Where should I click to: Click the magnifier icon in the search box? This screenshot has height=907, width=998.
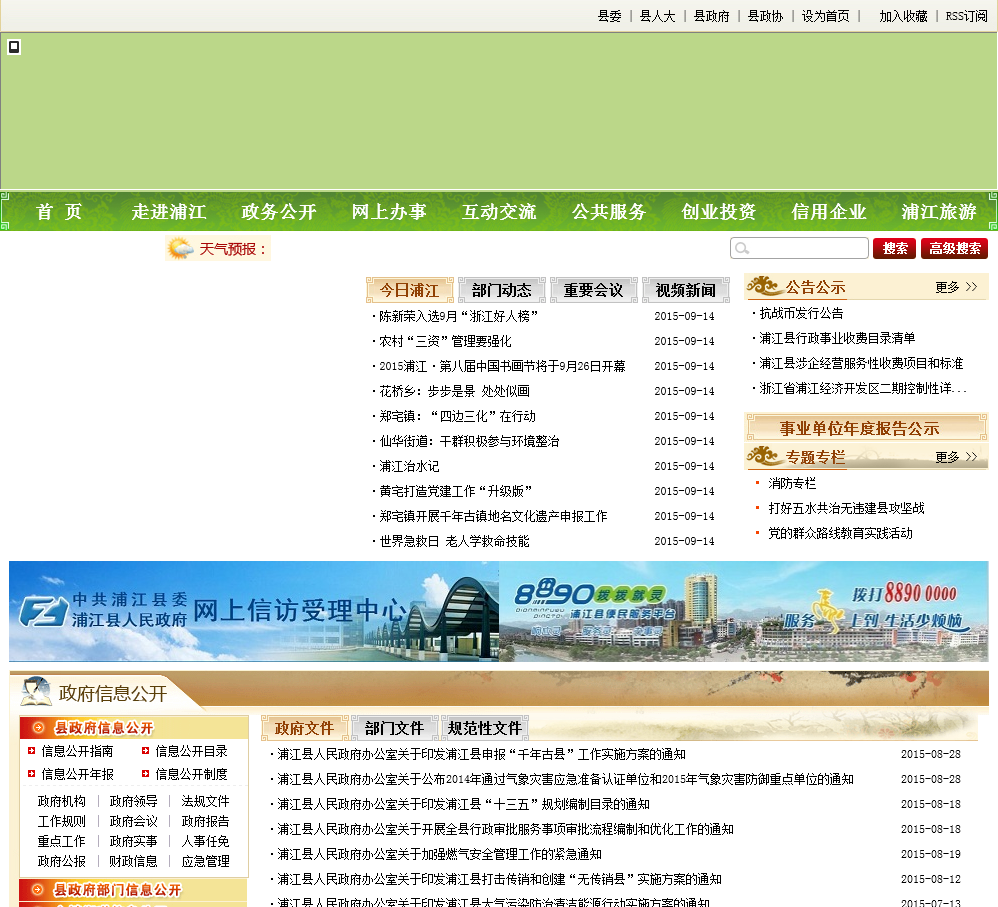pyautogui.click(x=742, y=248)
